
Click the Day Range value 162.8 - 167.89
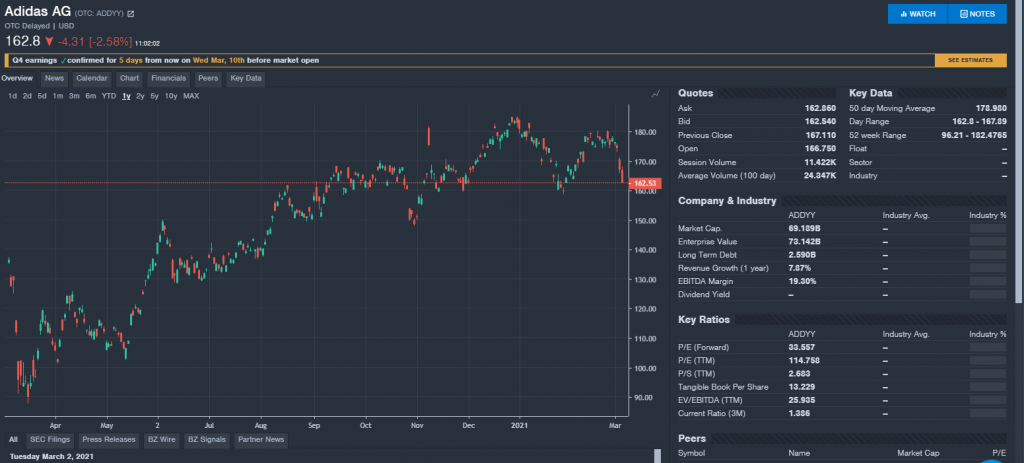(980, 121)
